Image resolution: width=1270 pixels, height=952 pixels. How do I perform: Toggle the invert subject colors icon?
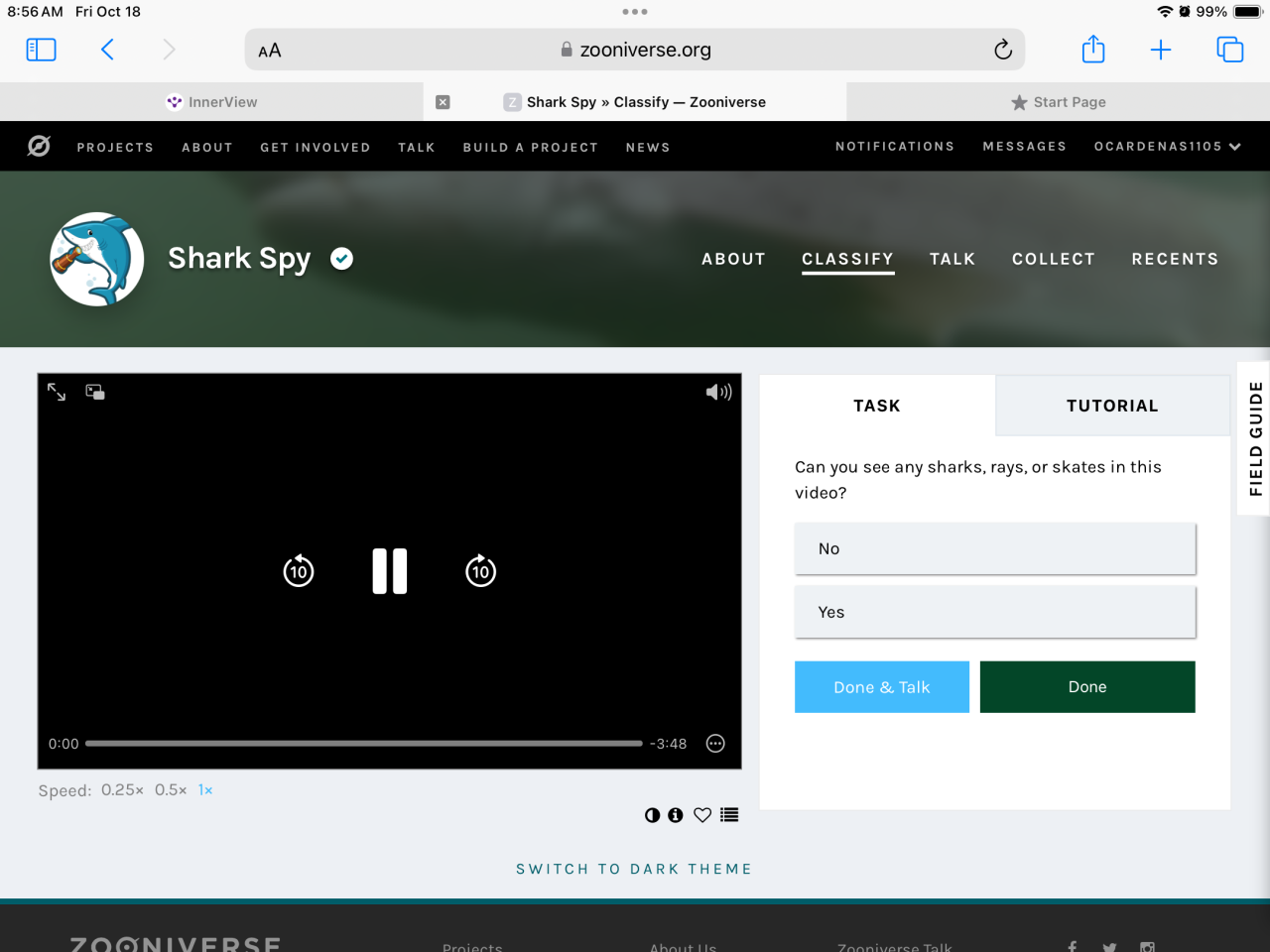click(652, 815)
